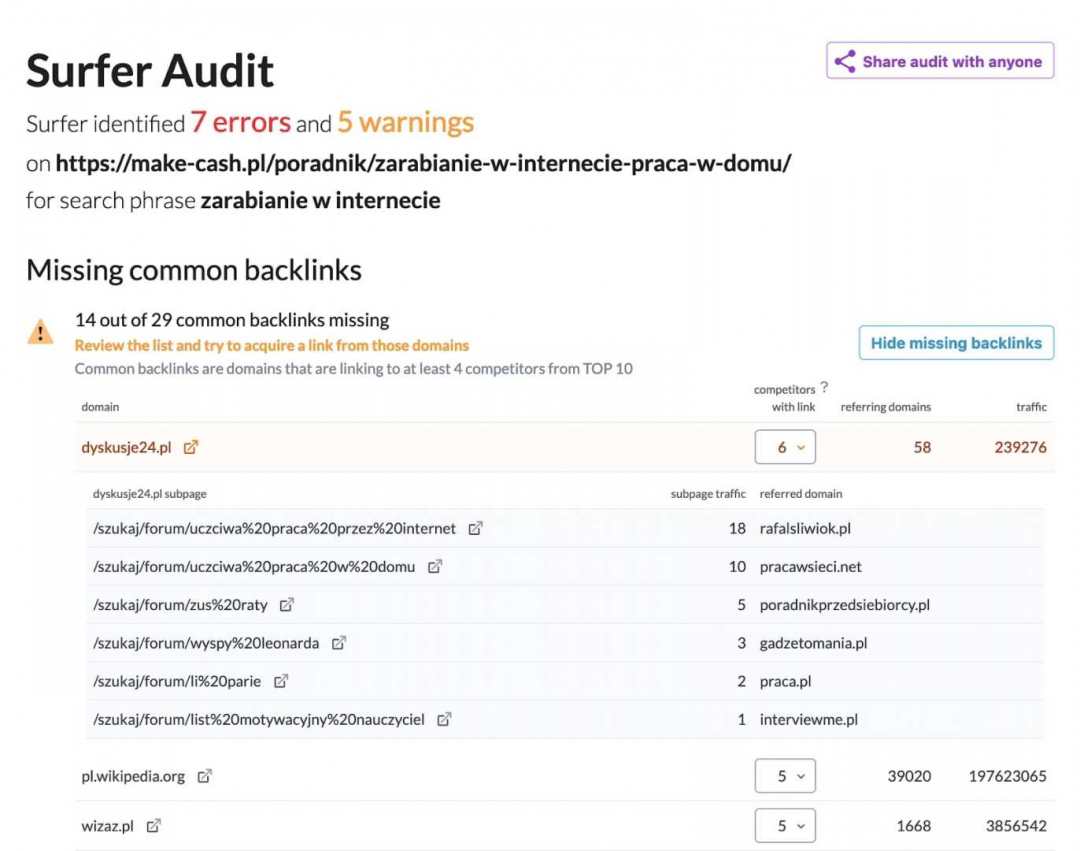This screenshot has width=1080, height=851.
Task: Open external link for wyspy leonarda subpage
Action: 339,643
